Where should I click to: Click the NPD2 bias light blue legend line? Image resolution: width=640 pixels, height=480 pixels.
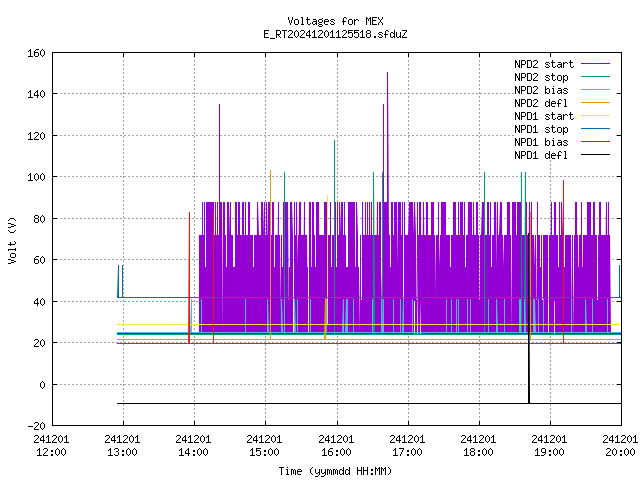click(x=595, y=90)
